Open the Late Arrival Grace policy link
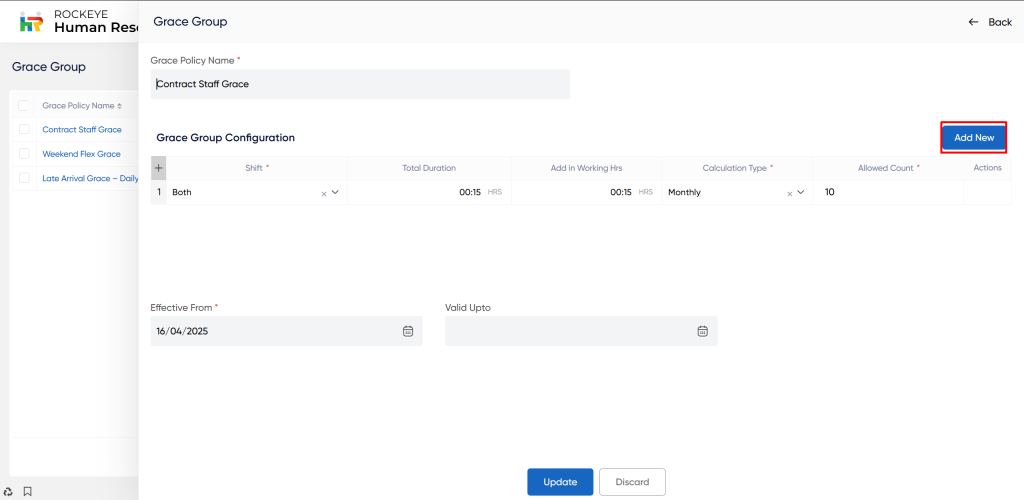This screenshot has height=500, width=1024. point(90,178)
